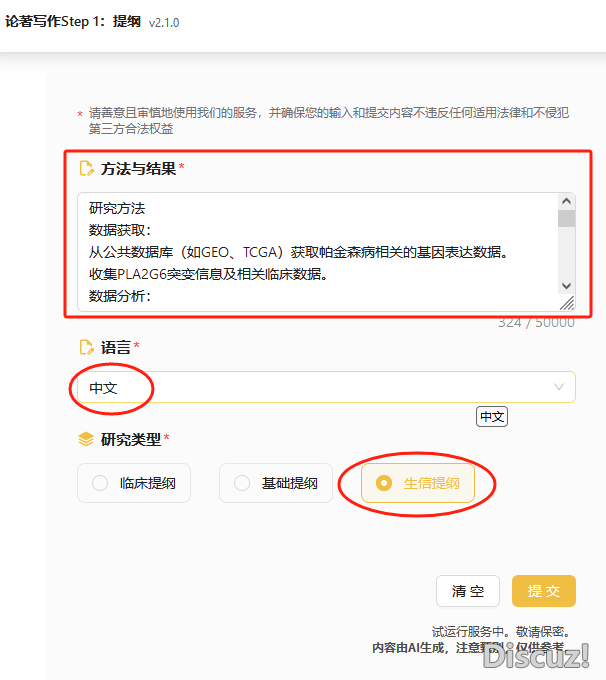Image resolution: width=606 pixels, height=680 pixels.
Task: Click inside the 方法与结果 text area
Action: click(326, 252)
